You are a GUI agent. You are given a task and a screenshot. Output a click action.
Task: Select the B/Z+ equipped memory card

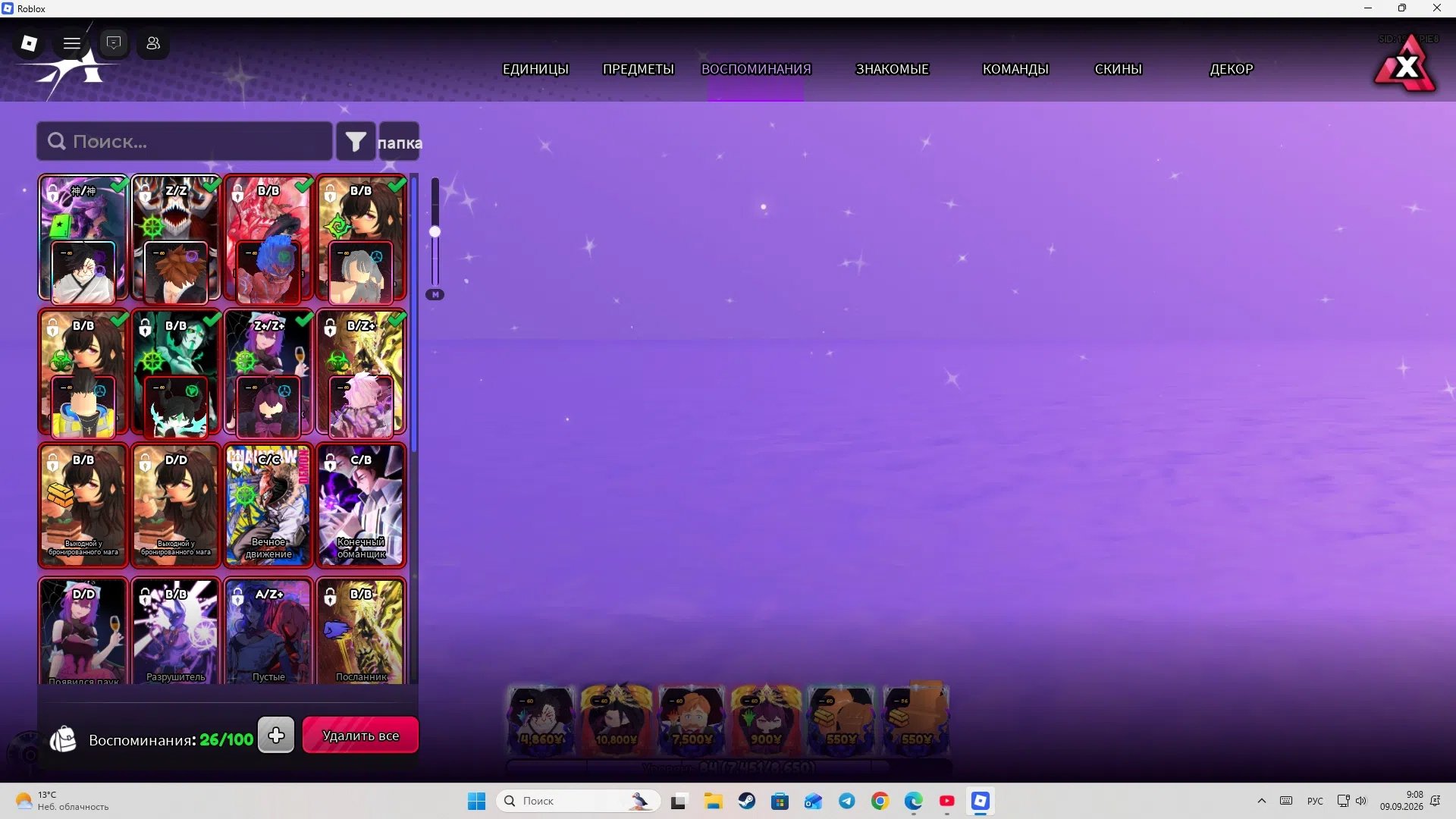361,372
